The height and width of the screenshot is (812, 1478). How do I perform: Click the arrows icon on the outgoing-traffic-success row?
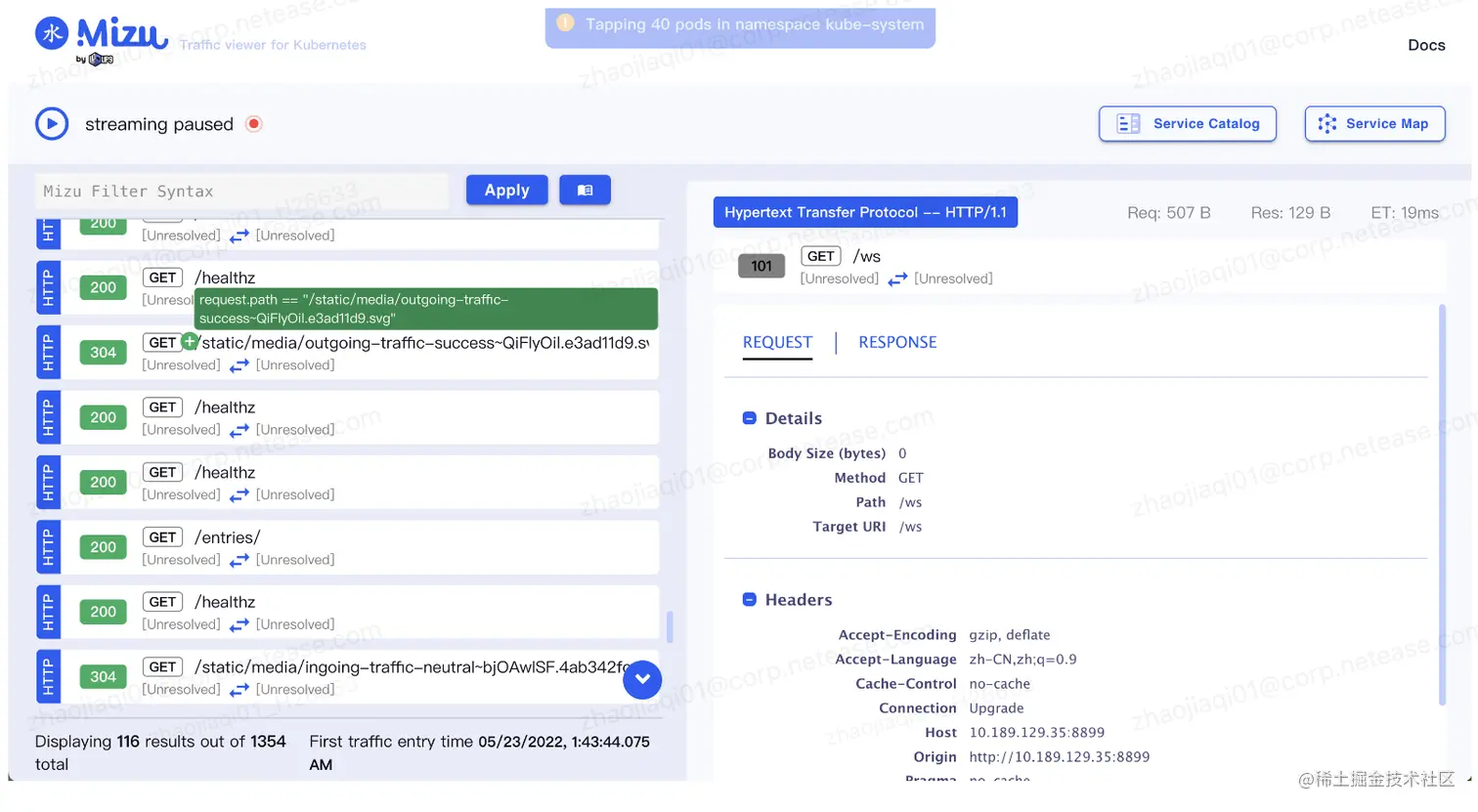point(239,366)
